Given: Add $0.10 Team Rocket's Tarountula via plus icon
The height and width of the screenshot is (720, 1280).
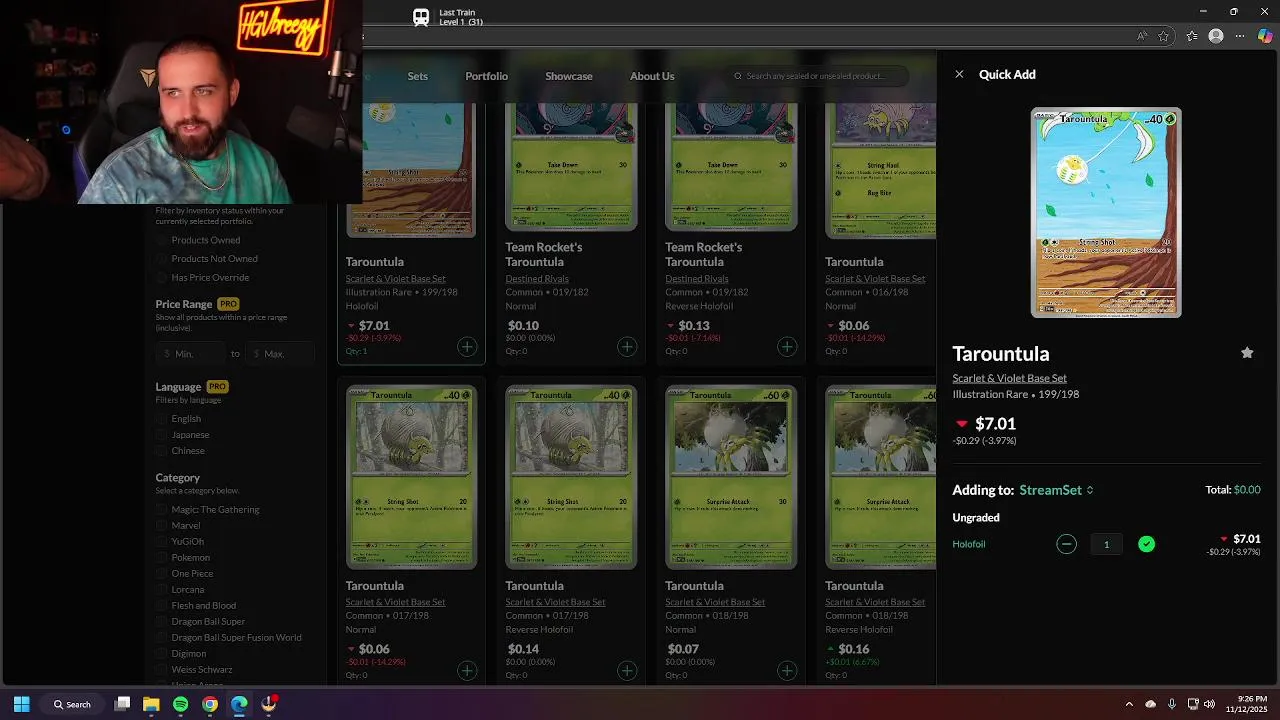Looking at the screenshot, I should (627, 347).
